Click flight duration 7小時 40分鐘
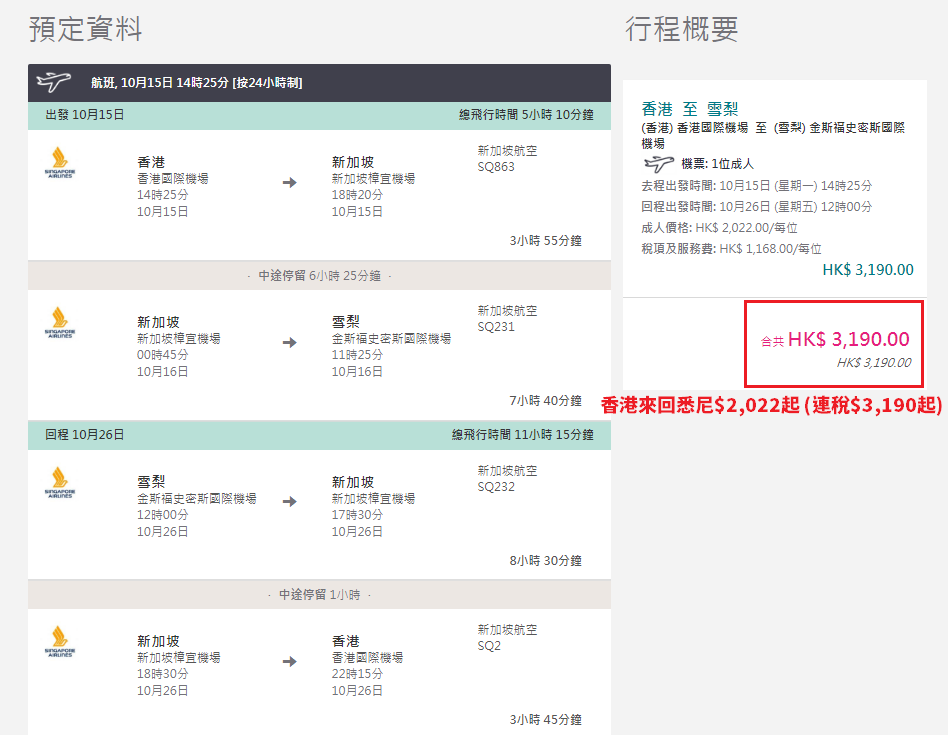The height and width of the screenshot is (735, 948). (545, 401)
